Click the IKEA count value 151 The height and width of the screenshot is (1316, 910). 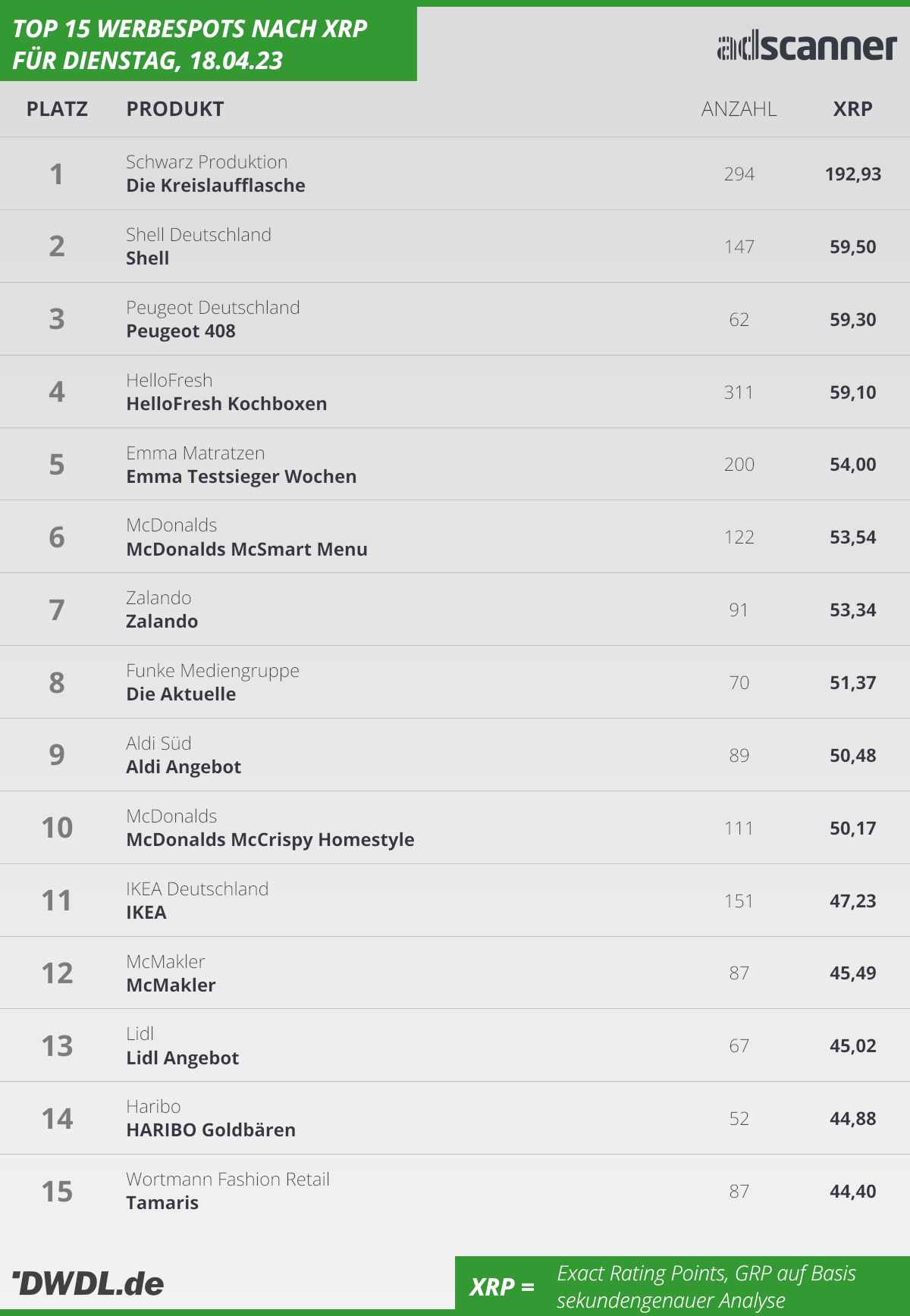(x=739, y=901)
